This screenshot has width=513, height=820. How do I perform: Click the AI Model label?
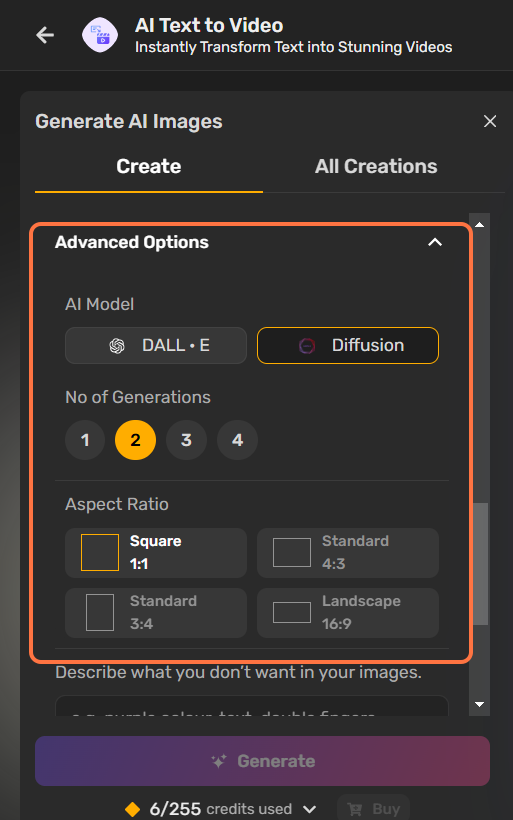pos(99,304)
